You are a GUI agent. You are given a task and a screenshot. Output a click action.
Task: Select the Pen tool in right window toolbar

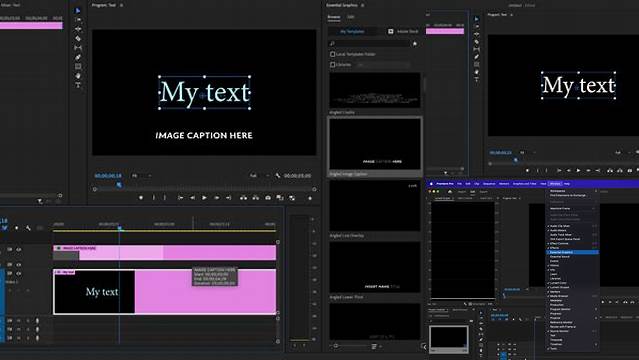[476, 57]
